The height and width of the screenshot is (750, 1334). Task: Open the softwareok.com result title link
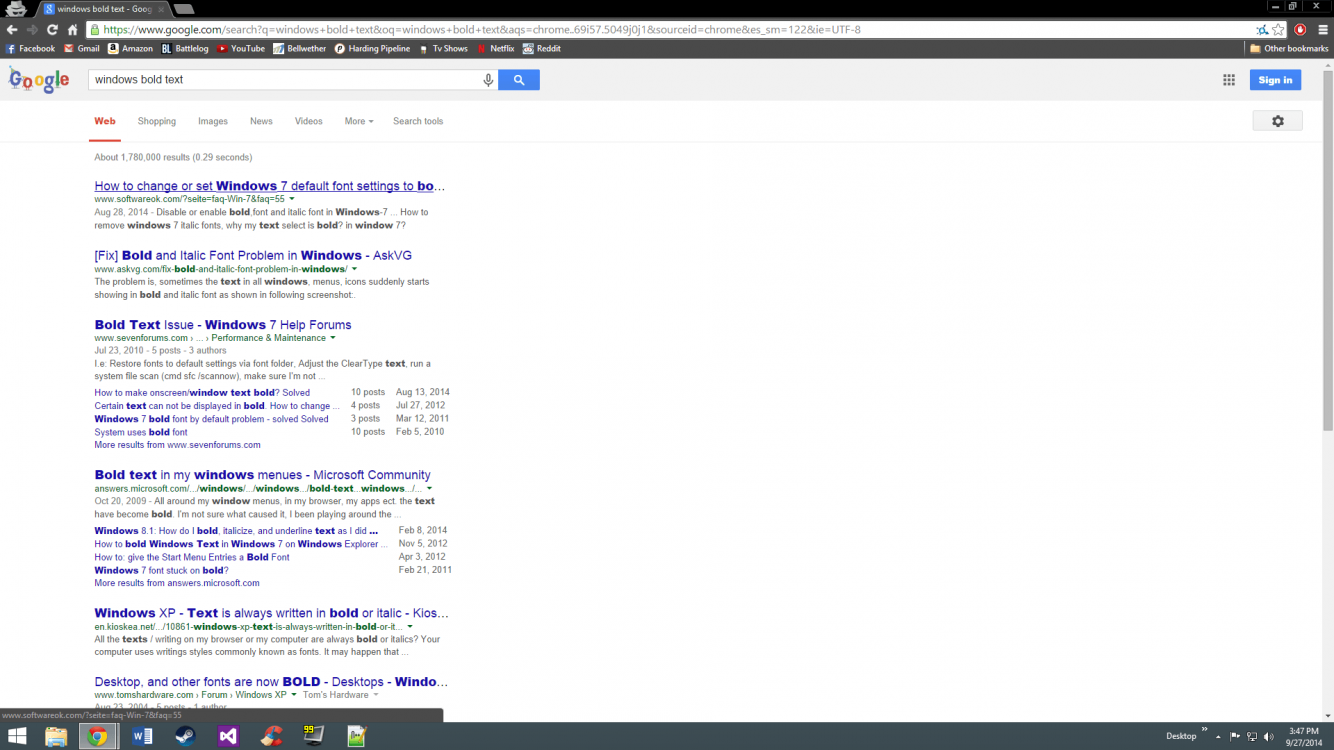point(270,186)
